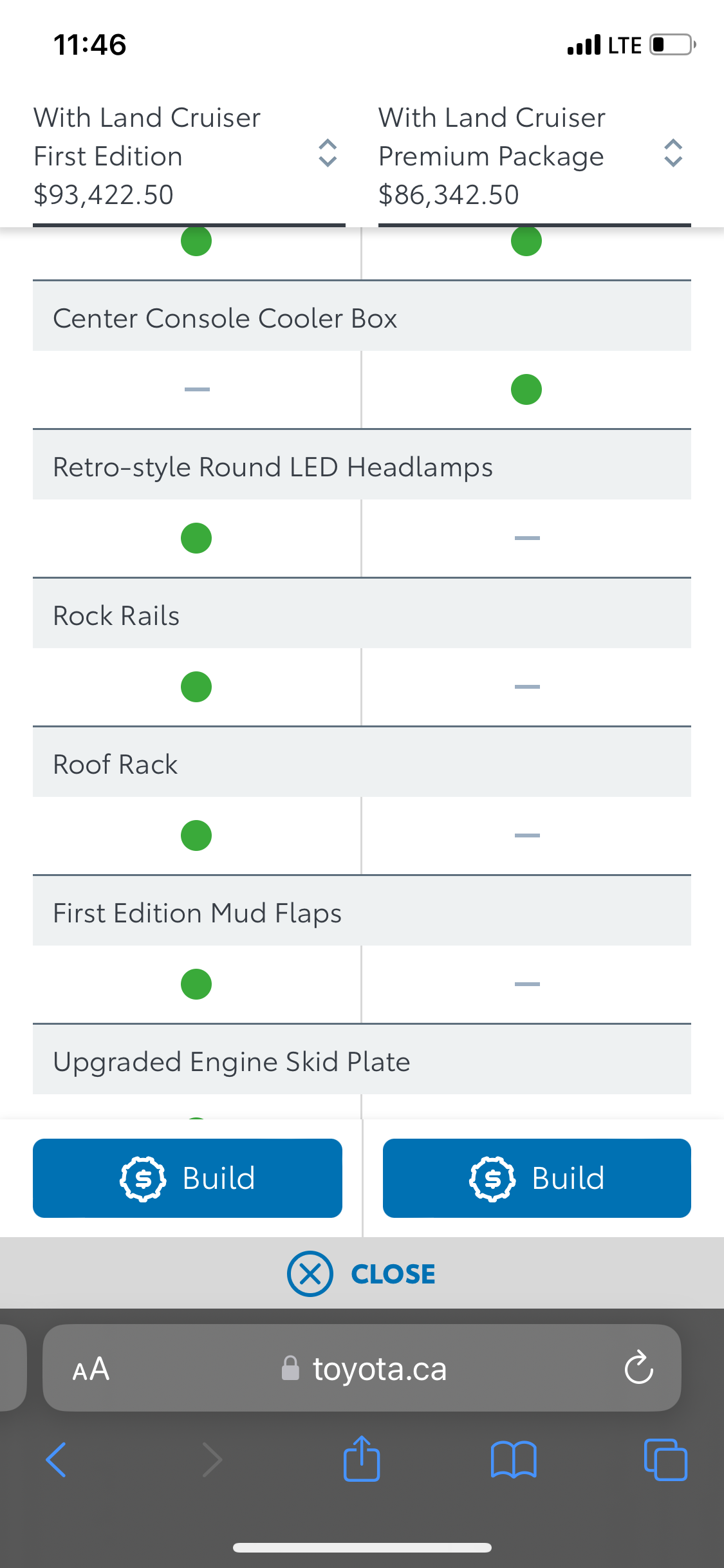This screenshot has height=1568, width=724.
Task: Build the Land Cruiser Premium Package
Action: pos(537,1178)
